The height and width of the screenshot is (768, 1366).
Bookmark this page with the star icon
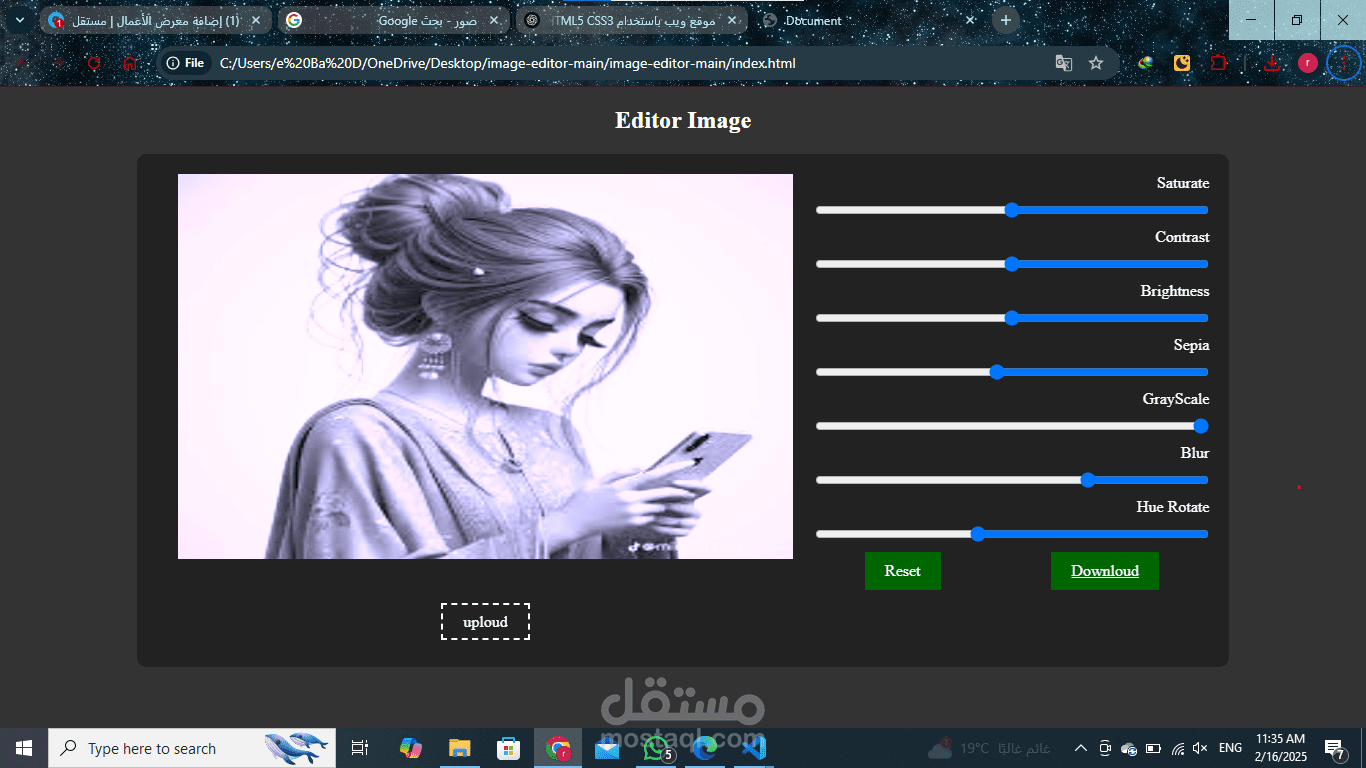click(x=1096, y=63)
